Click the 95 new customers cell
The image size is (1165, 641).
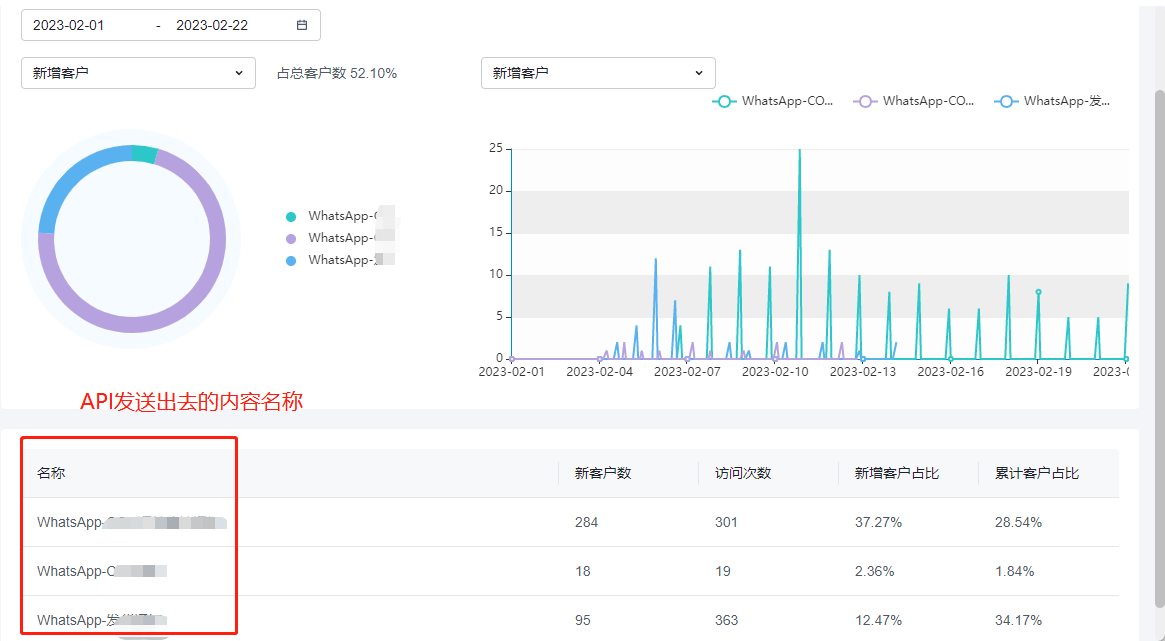pyautogui.click(x=582, y=620)
